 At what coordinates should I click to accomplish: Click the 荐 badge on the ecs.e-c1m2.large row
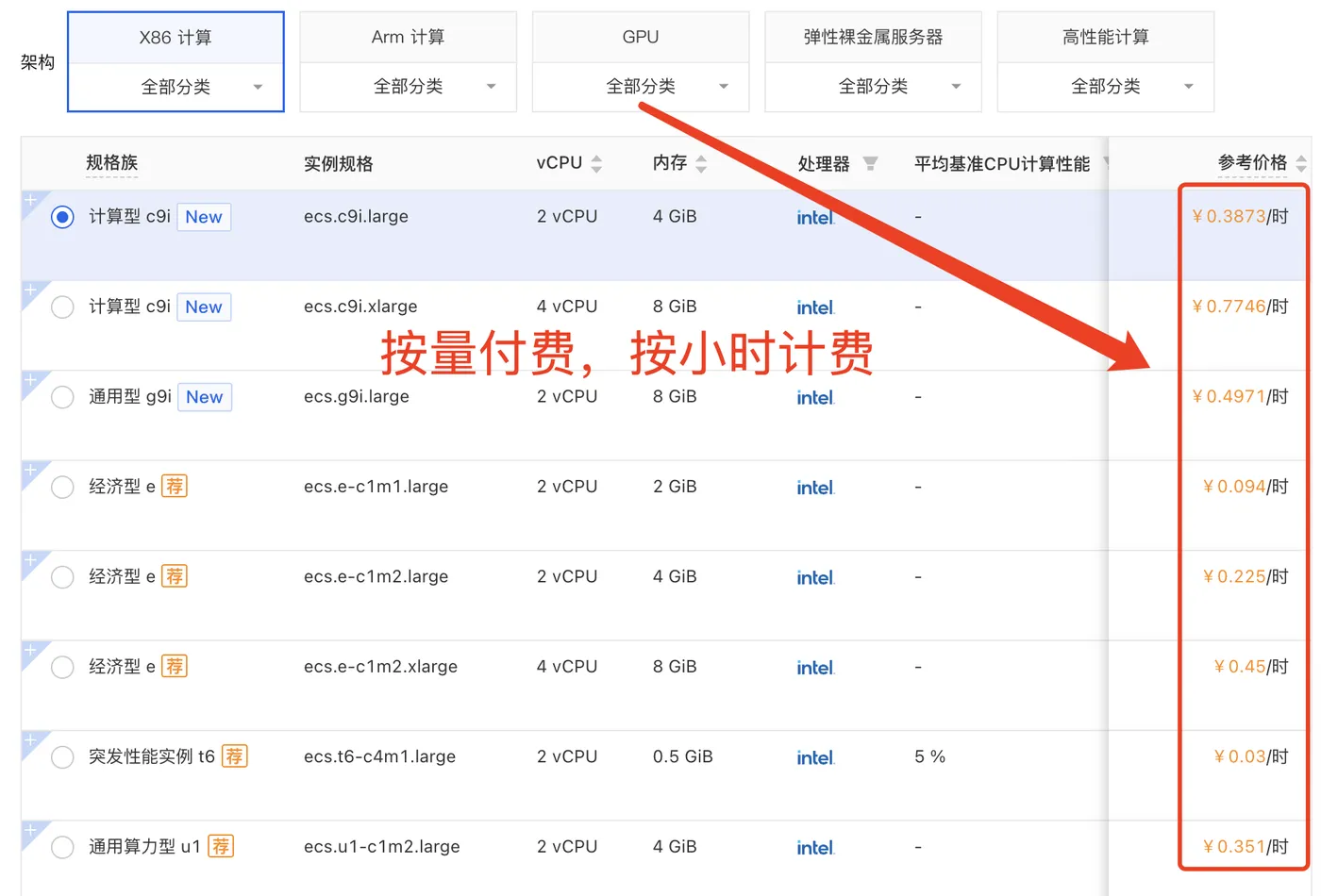point(175,576)
